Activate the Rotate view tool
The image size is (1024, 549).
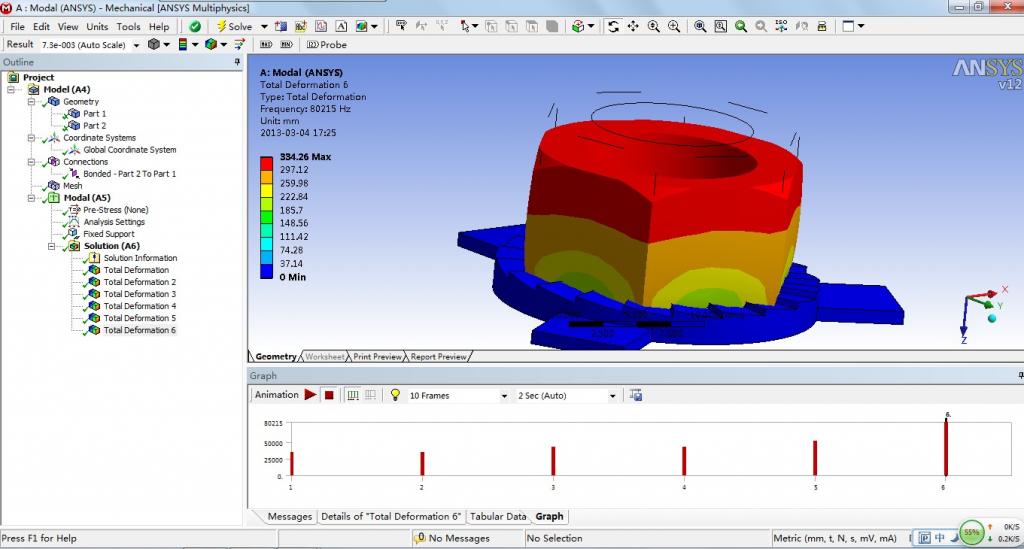pos(613,26)
